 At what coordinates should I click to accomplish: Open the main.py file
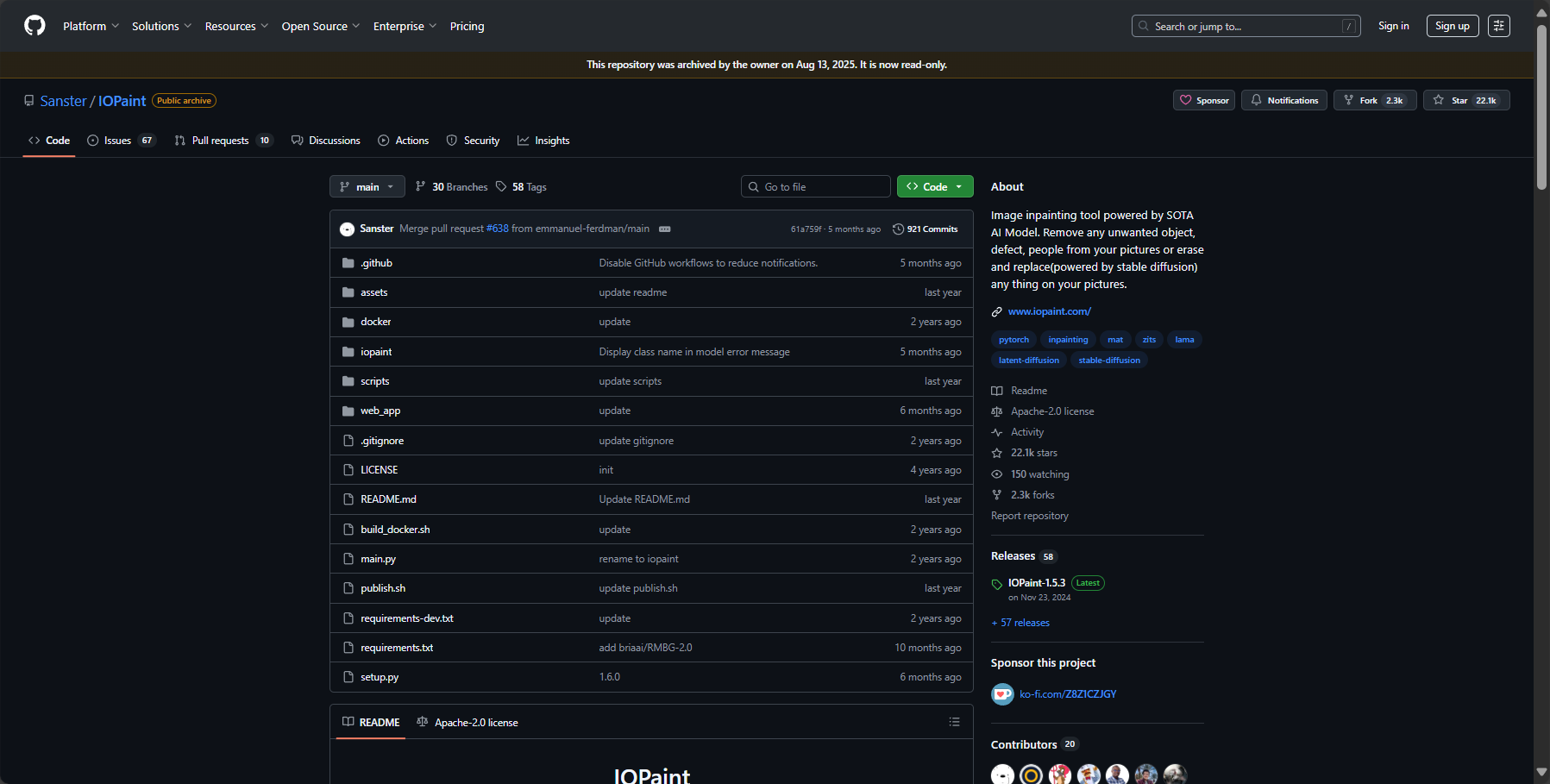[x=378, y=559]
